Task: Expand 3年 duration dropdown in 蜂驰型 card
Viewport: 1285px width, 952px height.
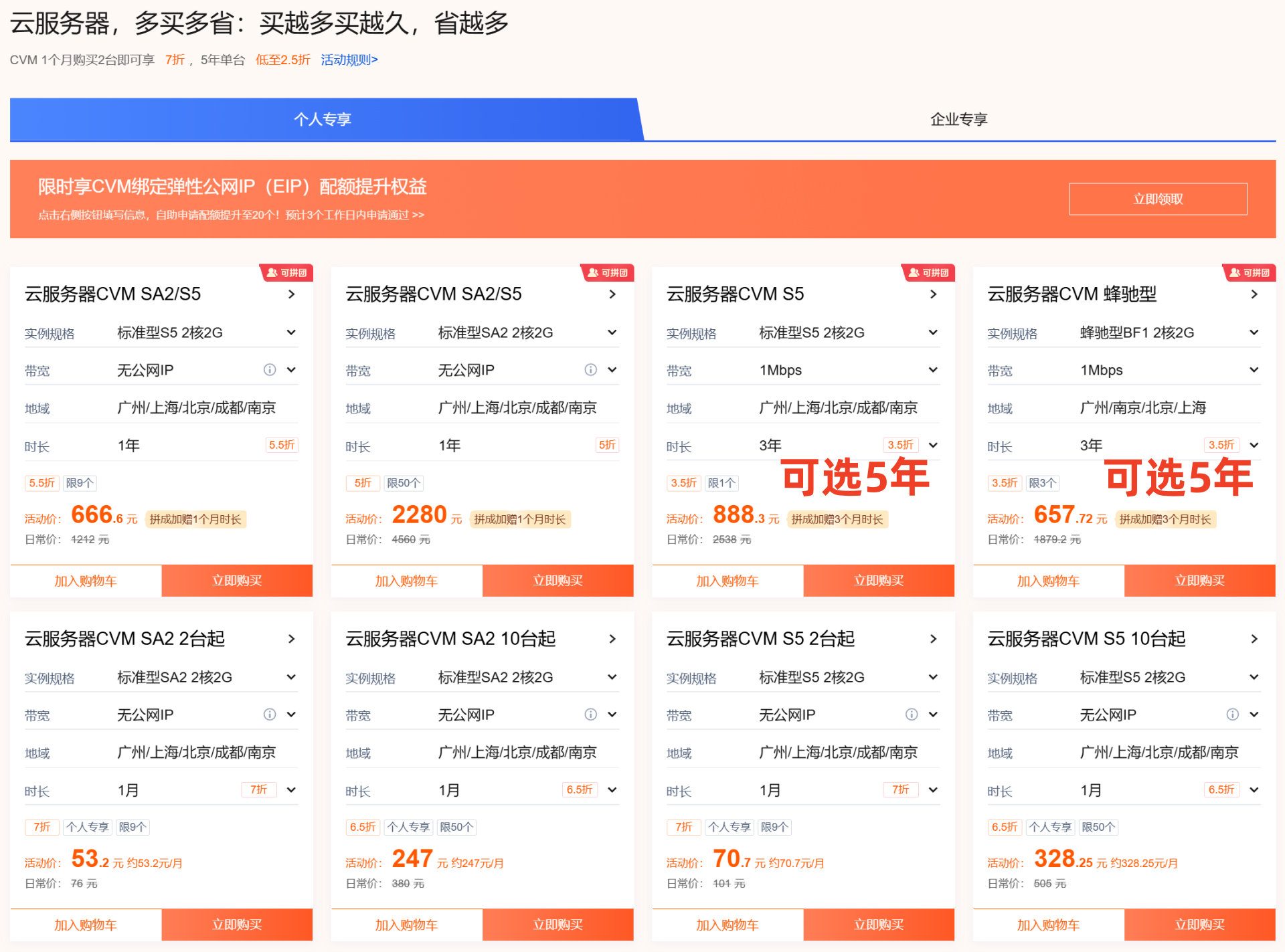Action: coord(1254,445)
